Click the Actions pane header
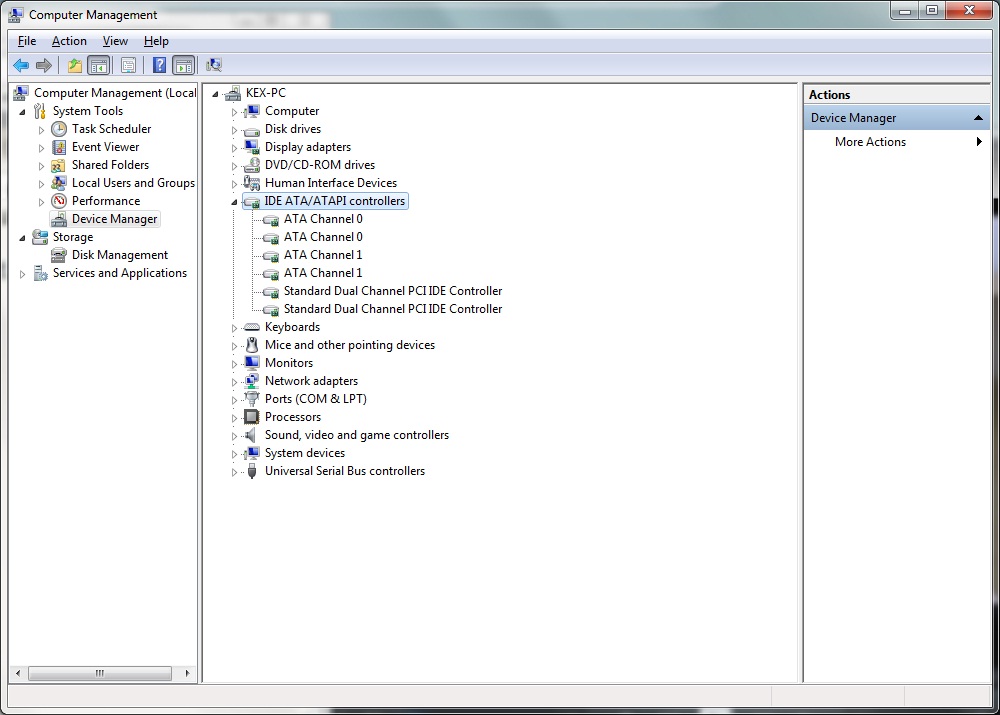This screenshot has width=1000, height=715. (x=896, y=94)
